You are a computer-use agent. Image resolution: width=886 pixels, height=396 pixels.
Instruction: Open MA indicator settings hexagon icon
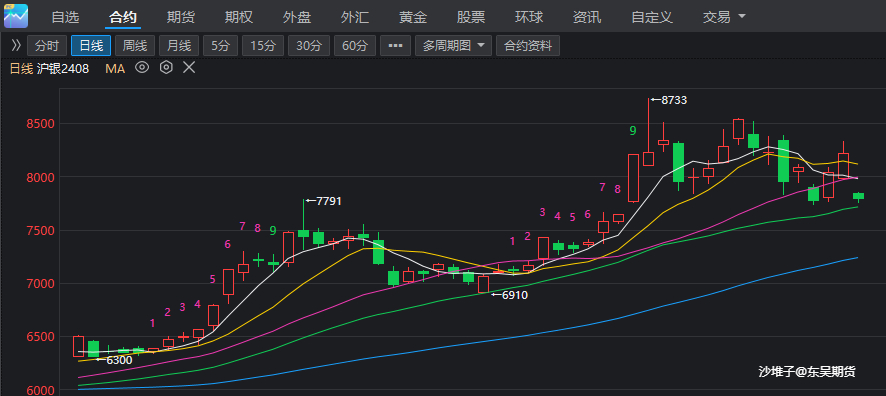tap(166, 68)
